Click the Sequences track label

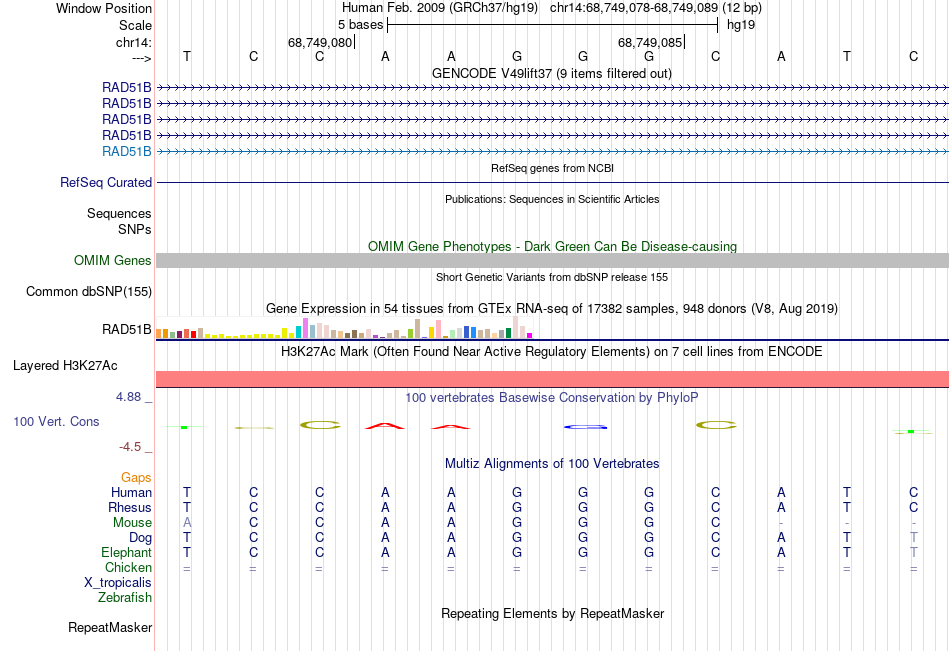click(x=119, y=213)
